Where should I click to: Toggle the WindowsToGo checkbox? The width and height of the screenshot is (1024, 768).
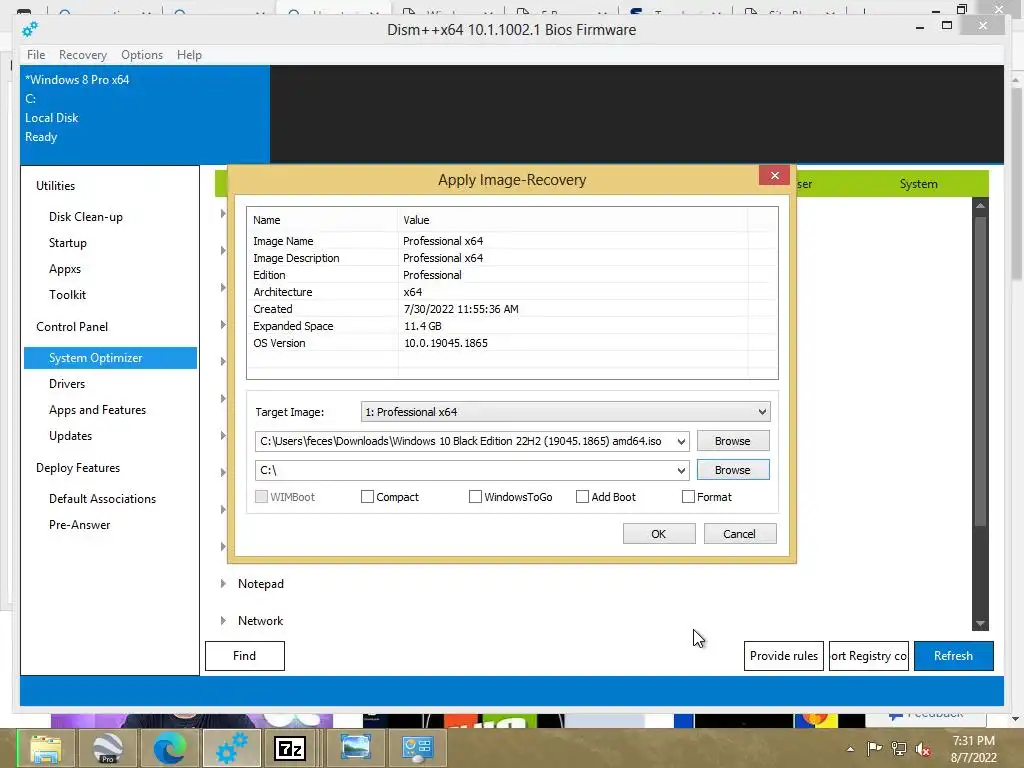(475, 497)
